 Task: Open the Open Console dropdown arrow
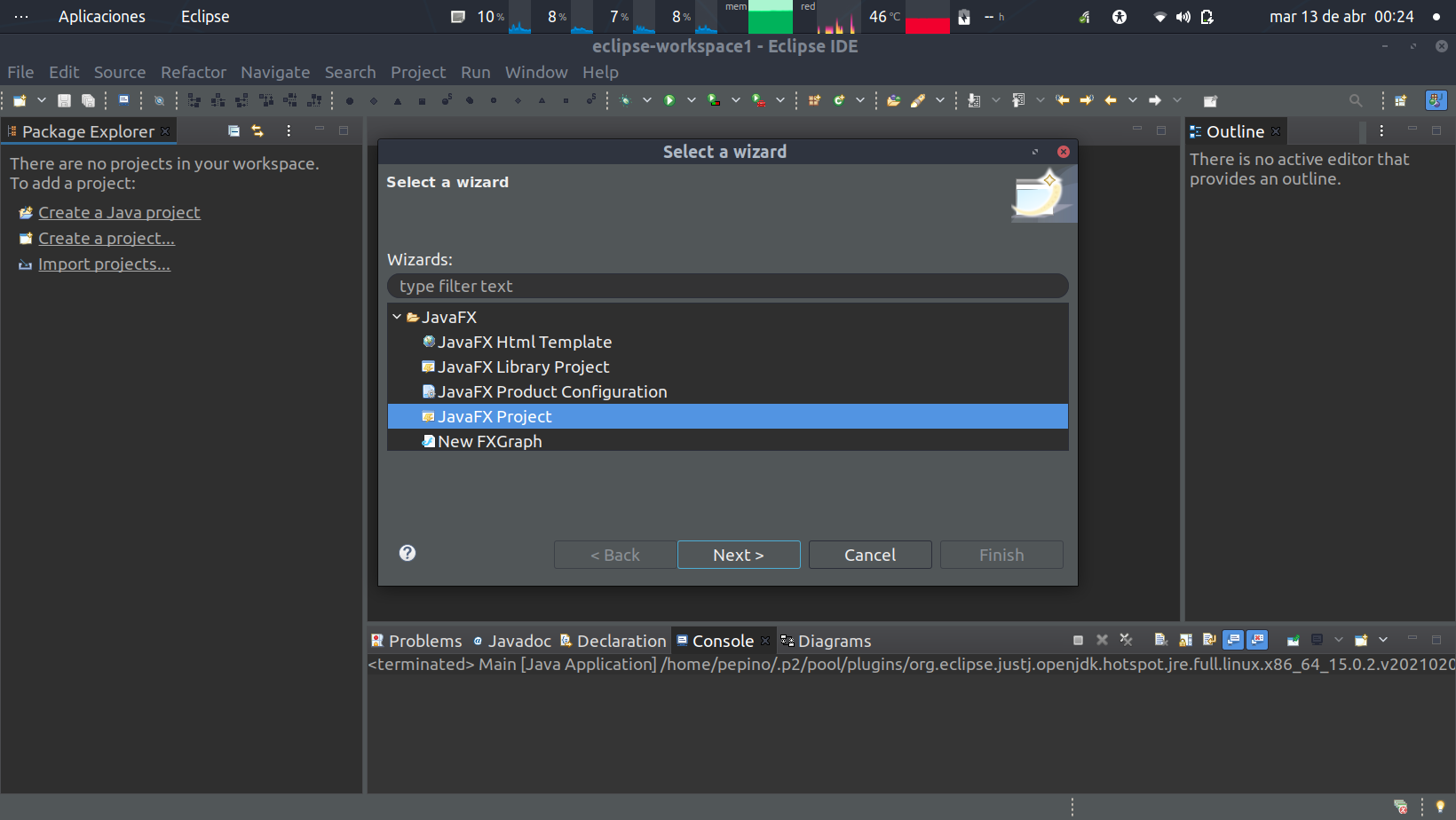pos(1383,641)
